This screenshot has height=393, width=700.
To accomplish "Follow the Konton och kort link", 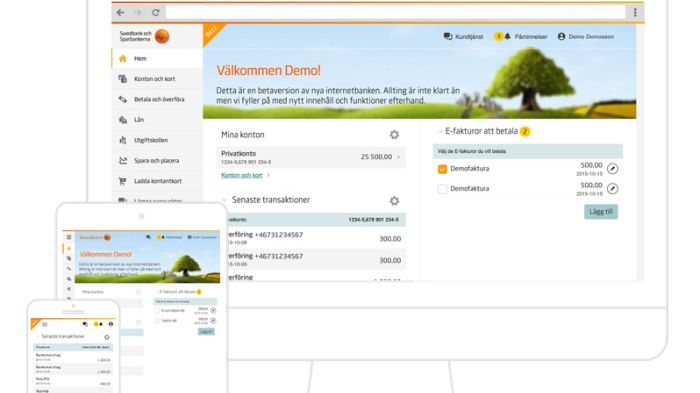I will (242, 175).
